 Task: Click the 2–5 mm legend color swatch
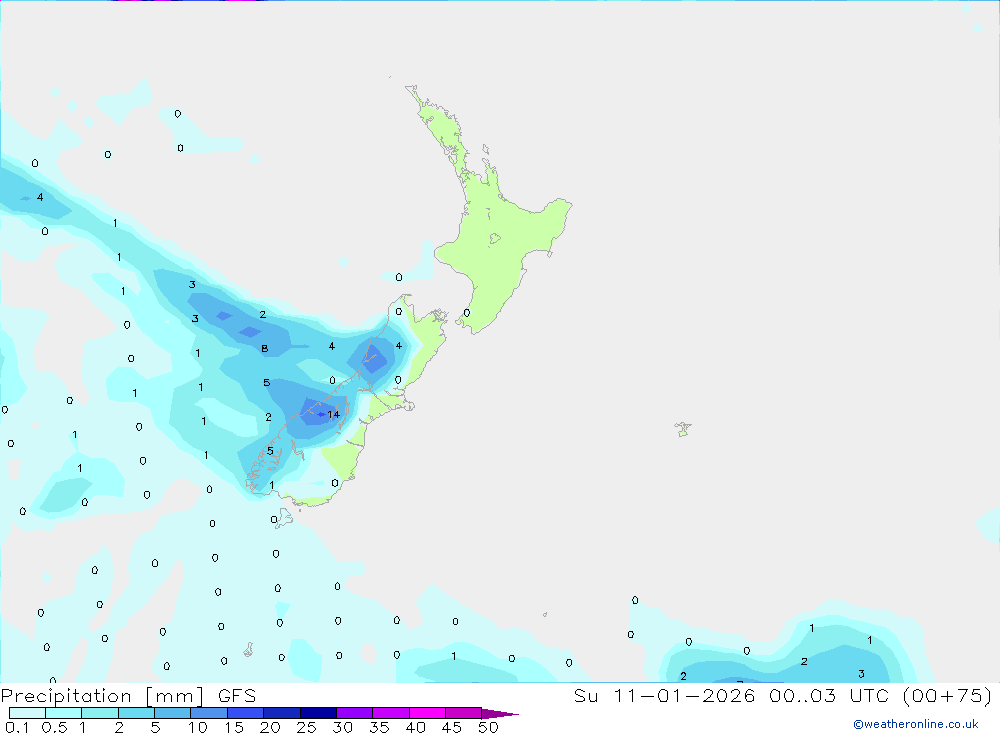coord(136,713)
